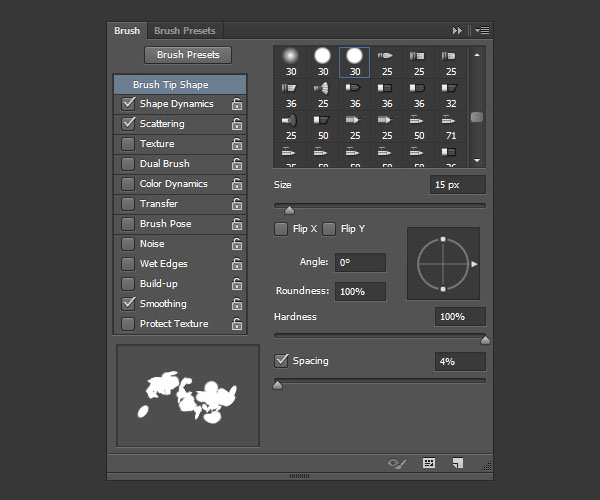Image resolution: width=600 pixels, height=500 pixels.
Task: Tick the Brush Pose checkbox
Action: pyautogui.click(x=128, y=224)
